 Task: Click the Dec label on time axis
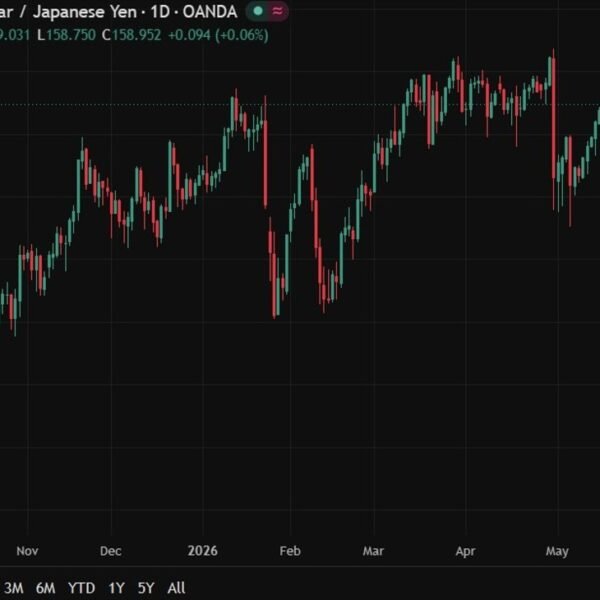111,551
